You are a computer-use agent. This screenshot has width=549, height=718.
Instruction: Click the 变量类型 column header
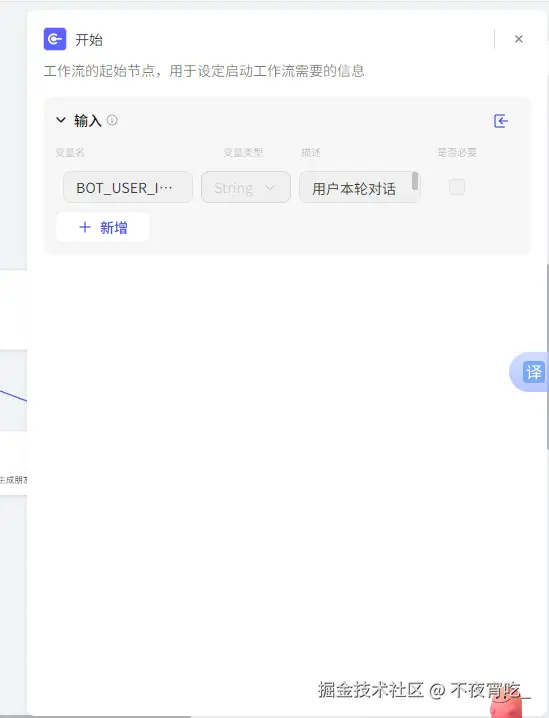coord(243,152)
